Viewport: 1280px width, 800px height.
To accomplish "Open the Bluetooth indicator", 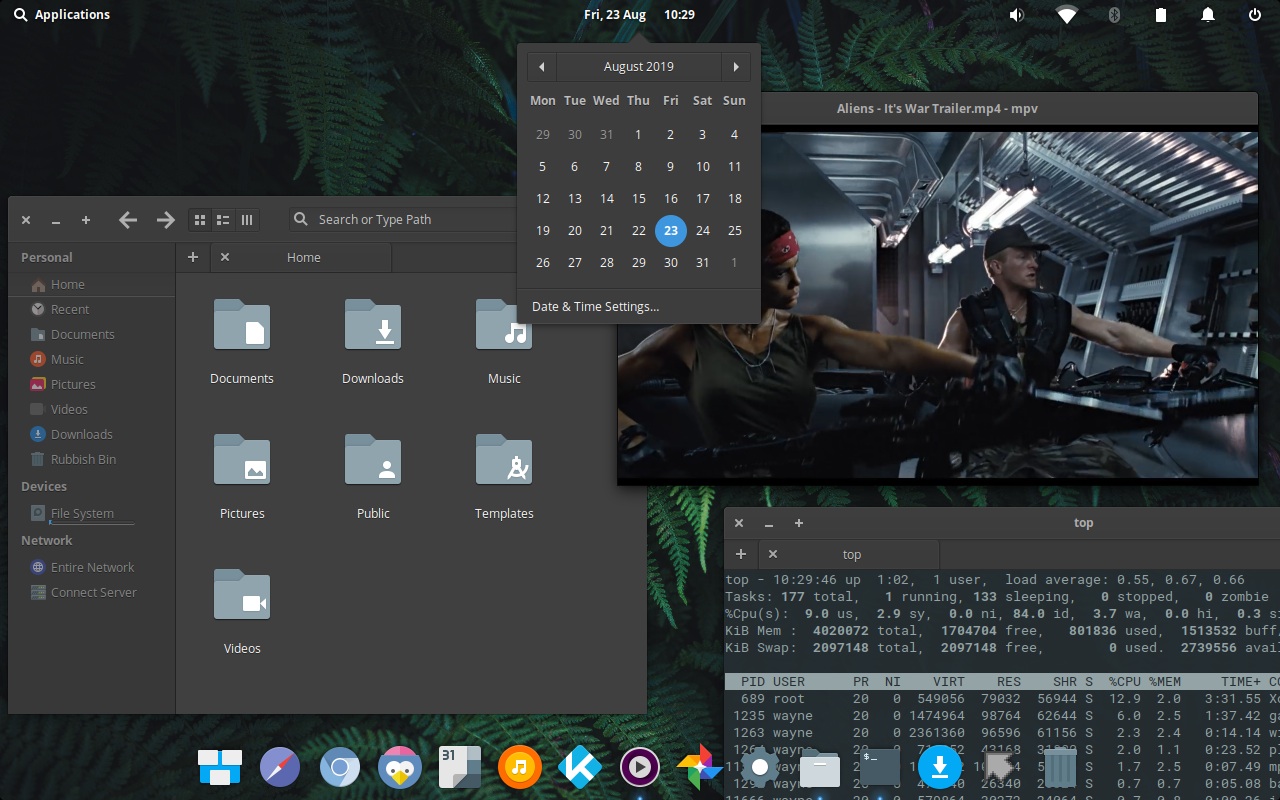I will [1114, 15].
